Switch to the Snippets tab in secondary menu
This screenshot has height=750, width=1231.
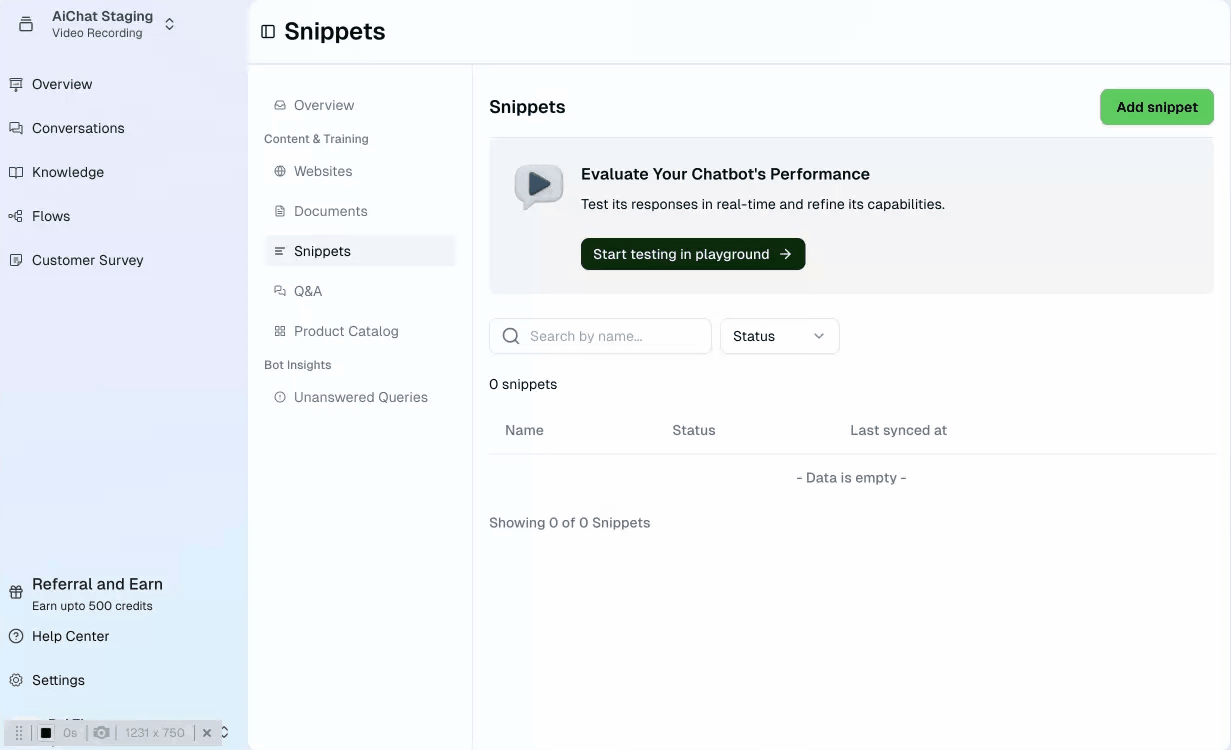[321, 251]
